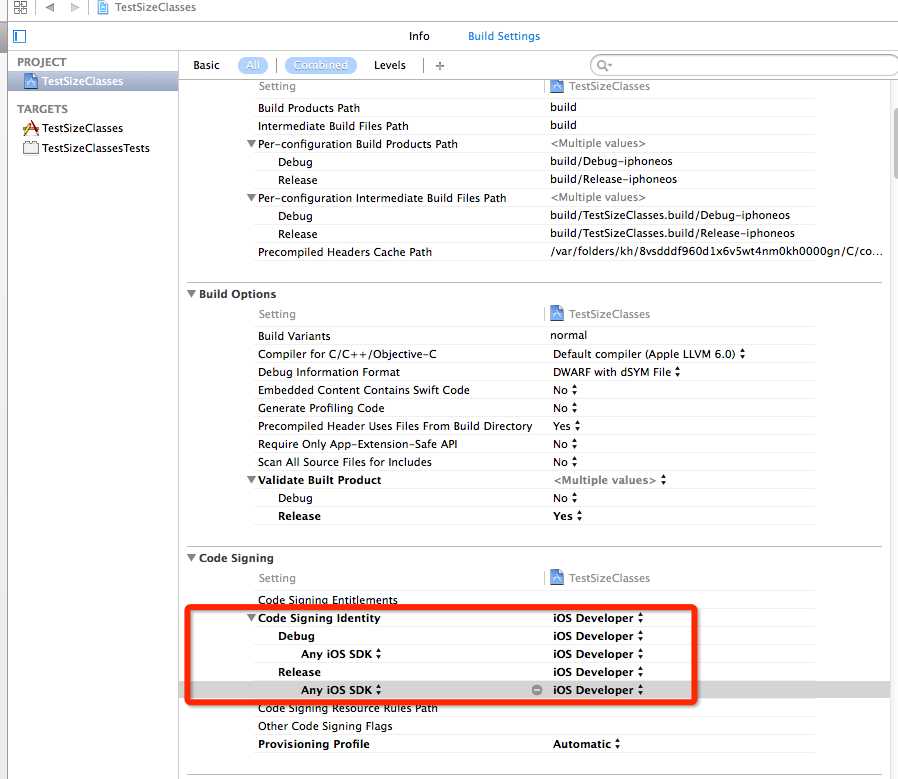Click the TestSizeClassesTests bundle icon
Screen dimensions: 898x779
click(30, 148)
